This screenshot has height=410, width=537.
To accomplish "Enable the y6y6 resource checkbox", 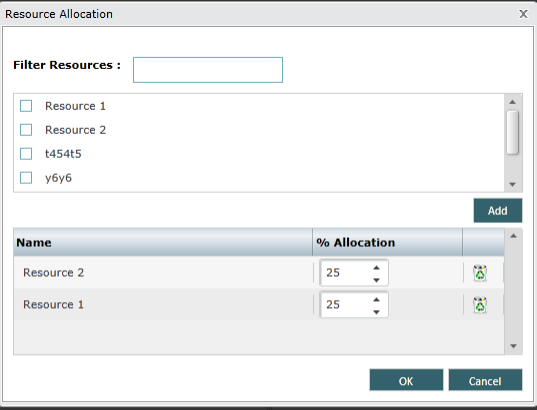I will point(26,178).
